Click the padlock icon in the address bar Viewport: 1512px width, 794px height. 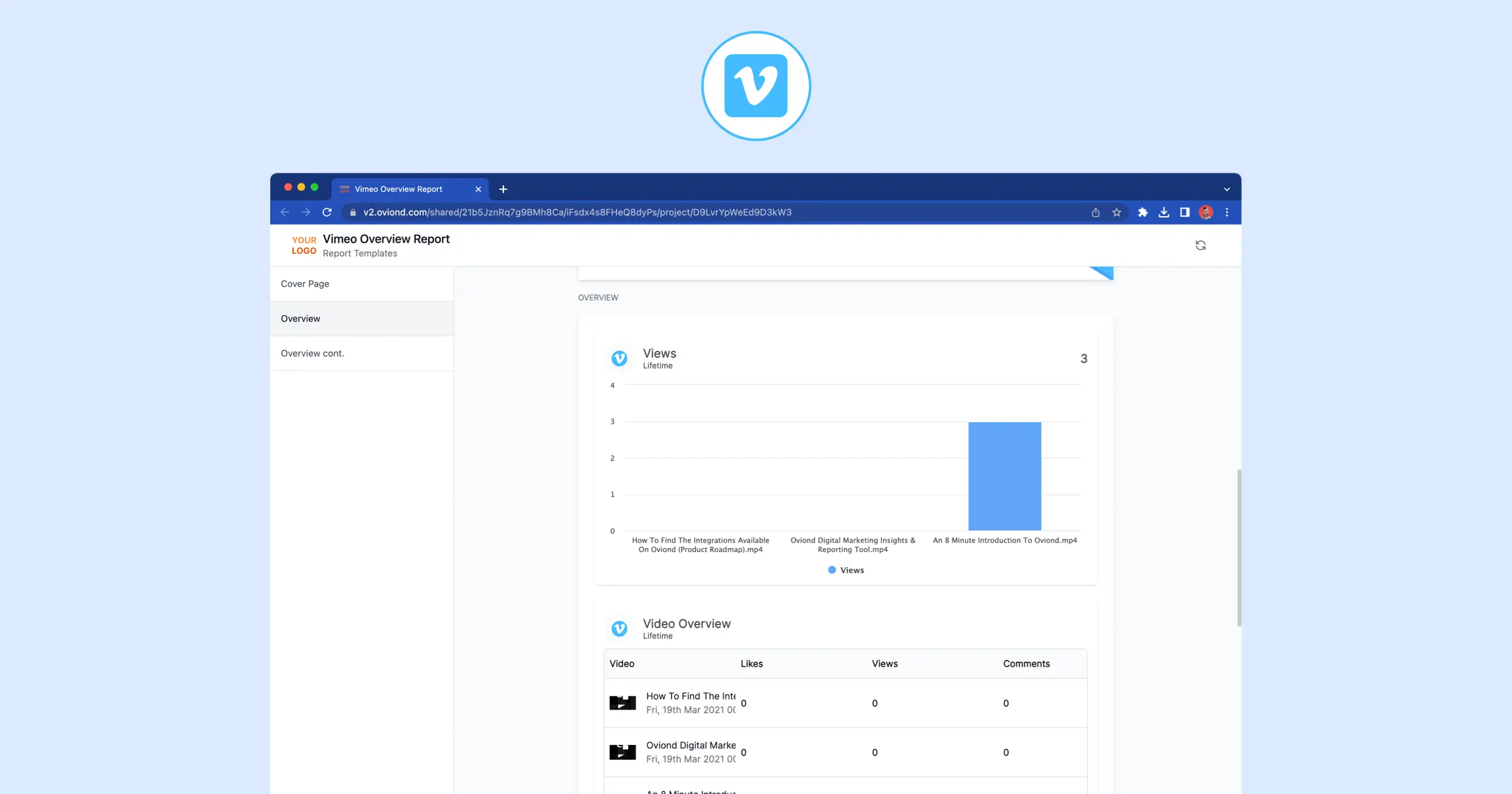tap(353, 212)
